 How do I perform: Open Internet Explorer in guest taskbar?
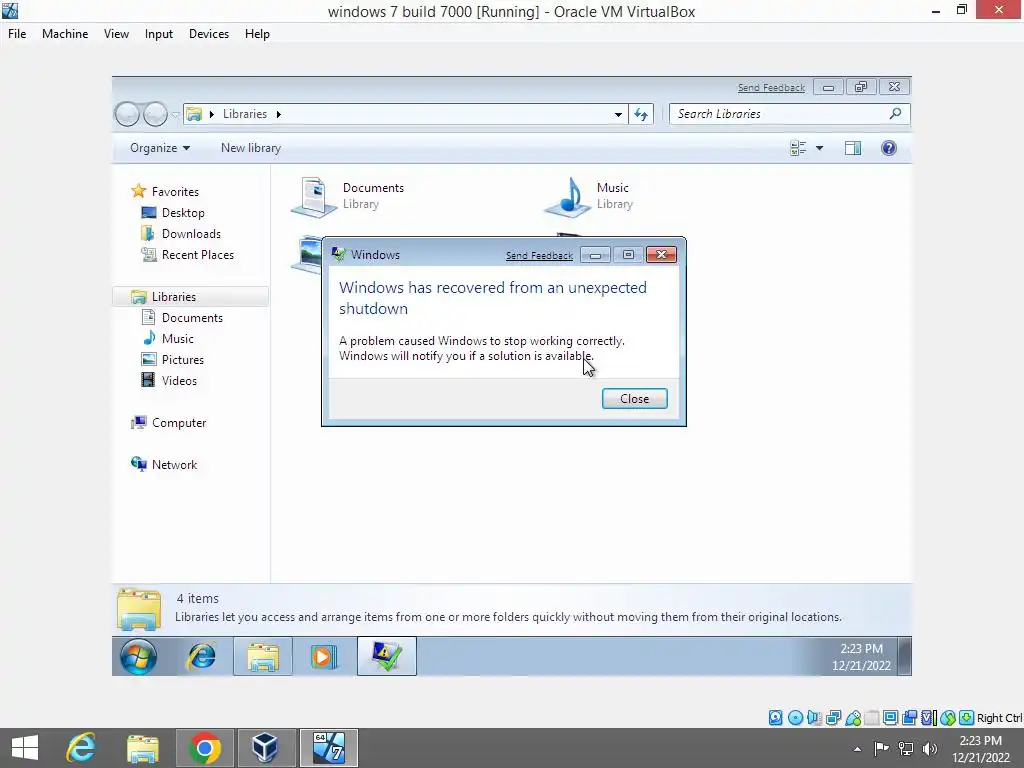201,656
